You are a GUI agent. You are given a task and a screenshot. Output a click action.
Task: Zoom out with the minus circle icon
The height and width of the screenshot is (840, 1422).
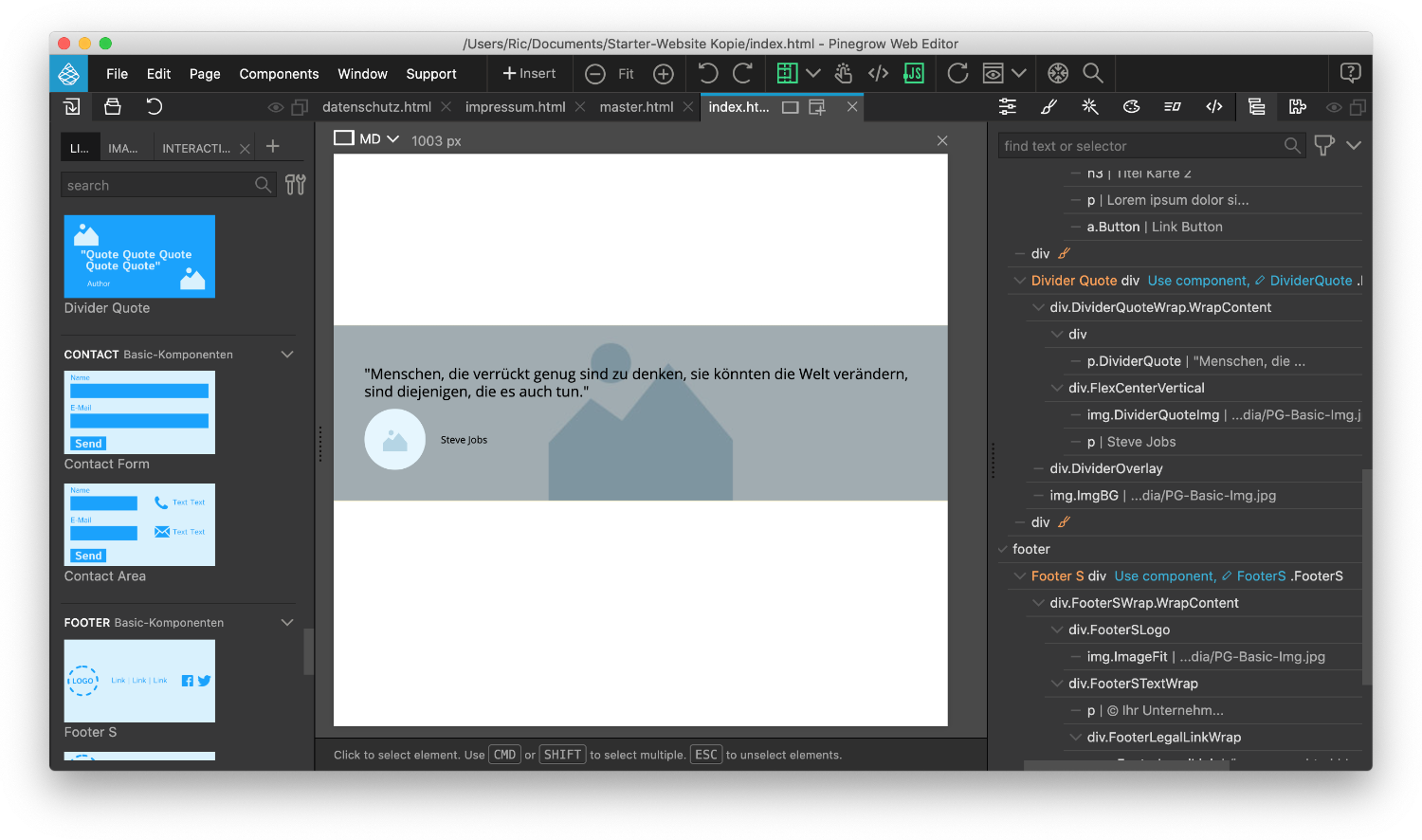point(595,74)
